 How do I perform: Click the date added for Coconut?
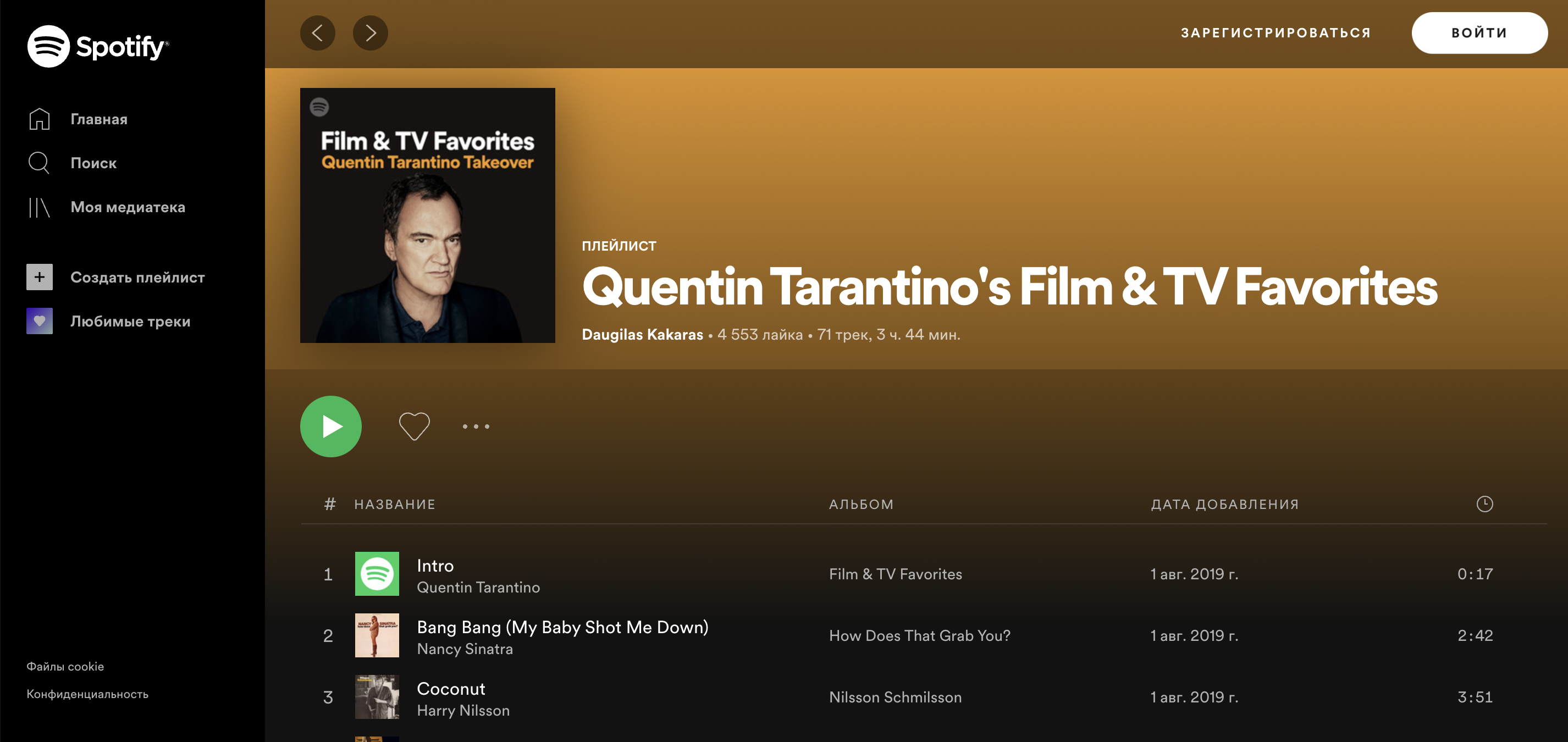(x=1194, y=697)
